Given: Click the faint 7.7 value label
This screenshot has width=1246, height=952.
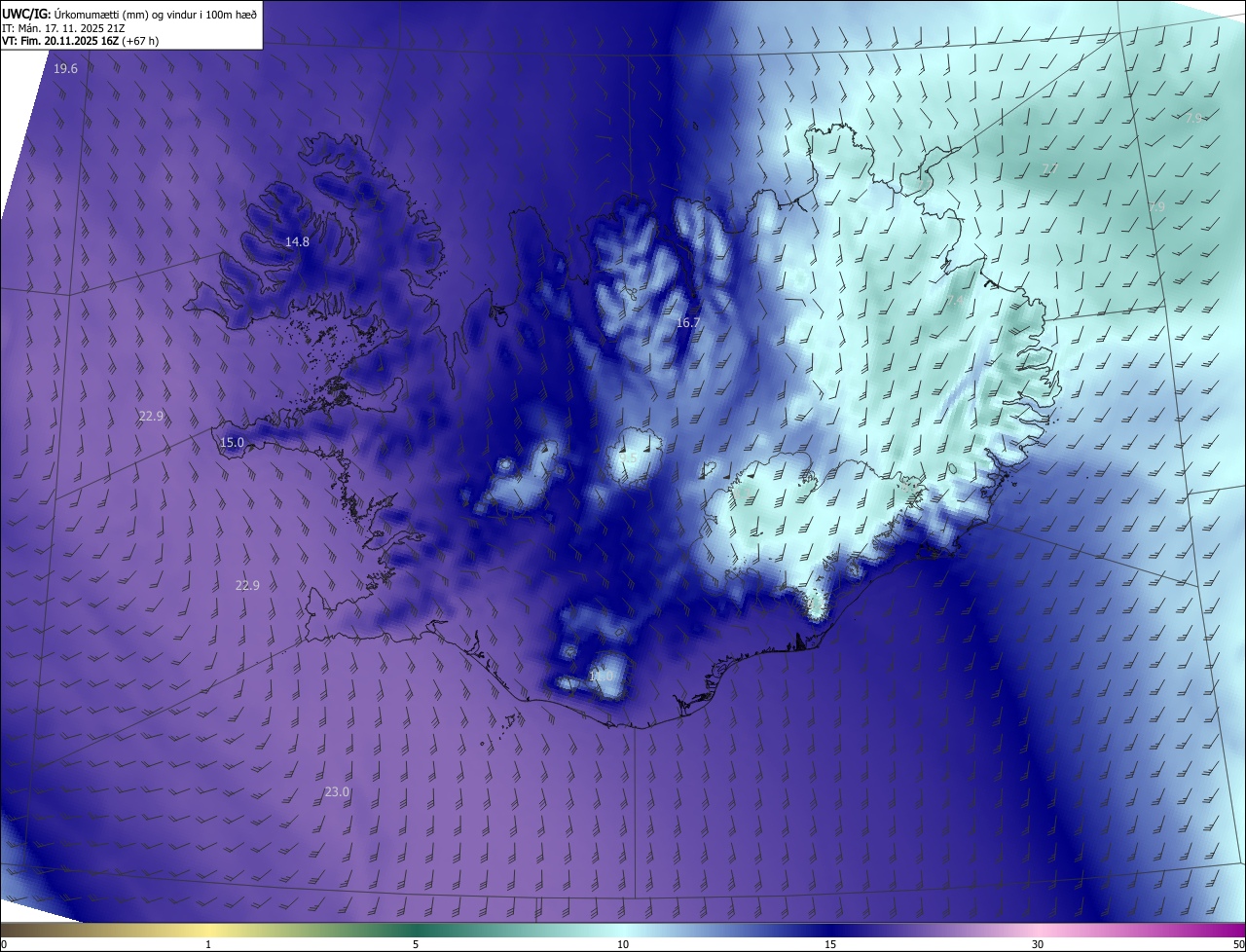Looking at the screenshot, I should pyautogui.click(x=1050, y=169).
